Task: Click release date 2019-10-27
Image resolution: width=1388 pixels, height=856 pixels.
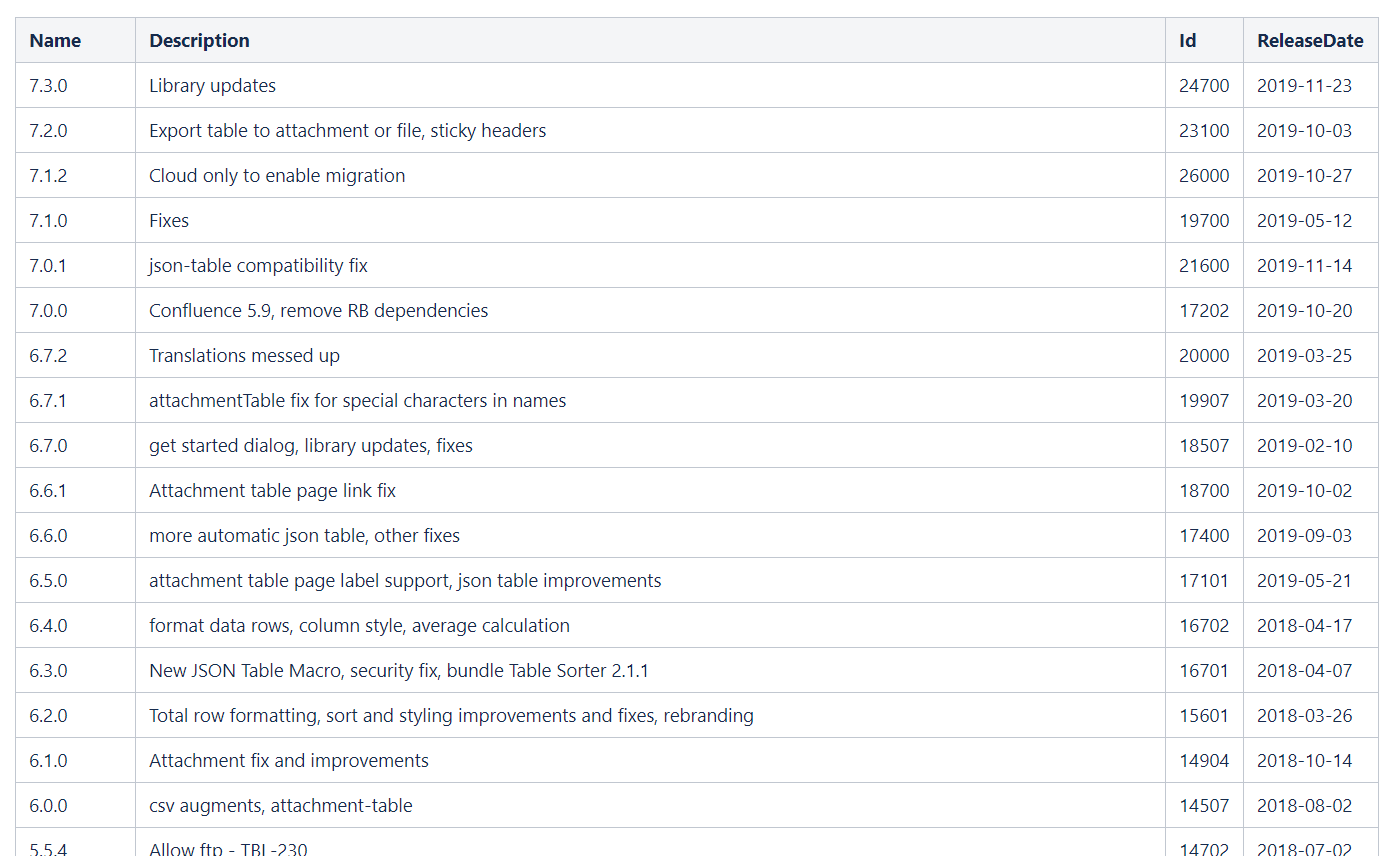Action: pos(1304,176)
